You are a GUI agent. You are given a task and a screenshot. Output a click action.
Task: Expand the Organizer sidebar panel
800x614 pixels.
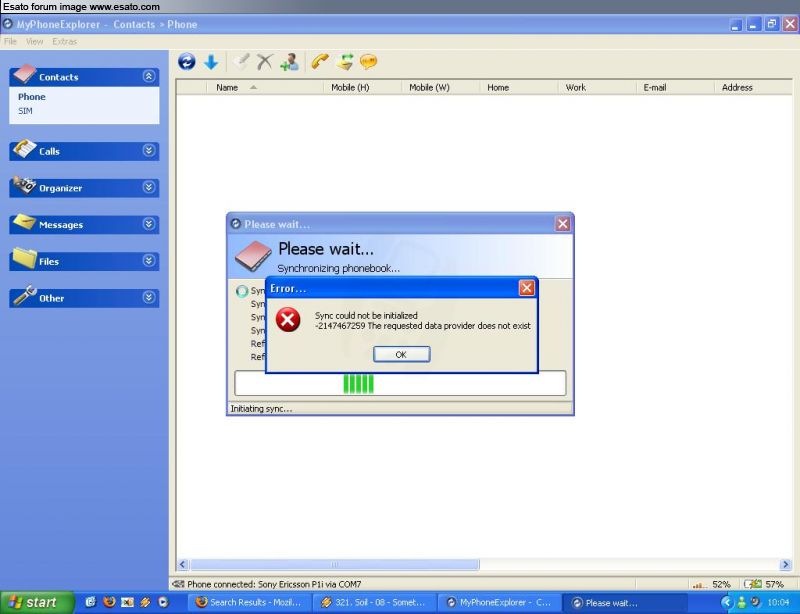[x=148, y=187]
